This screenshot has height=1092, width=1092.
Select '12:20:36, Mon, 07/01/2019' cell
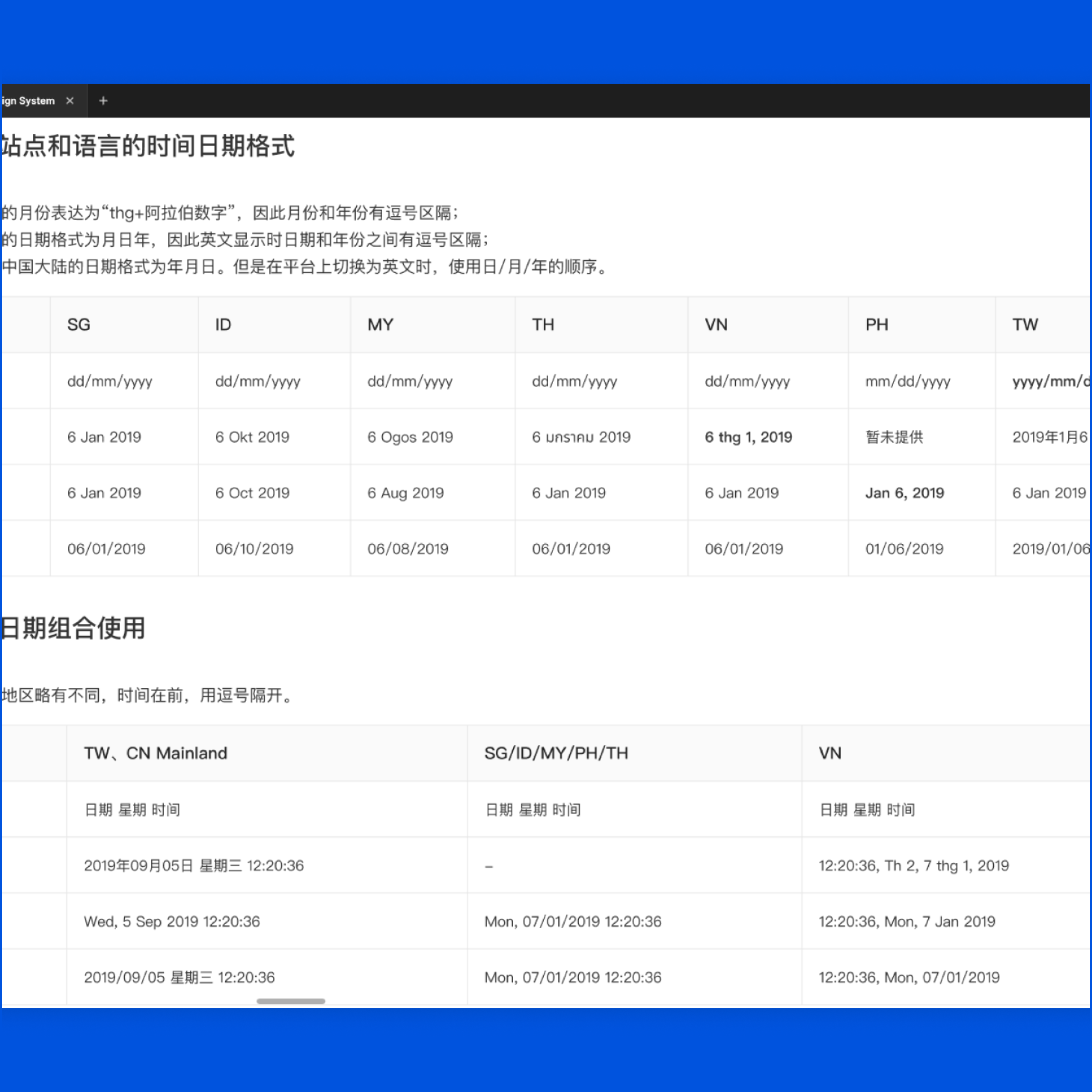945,977
